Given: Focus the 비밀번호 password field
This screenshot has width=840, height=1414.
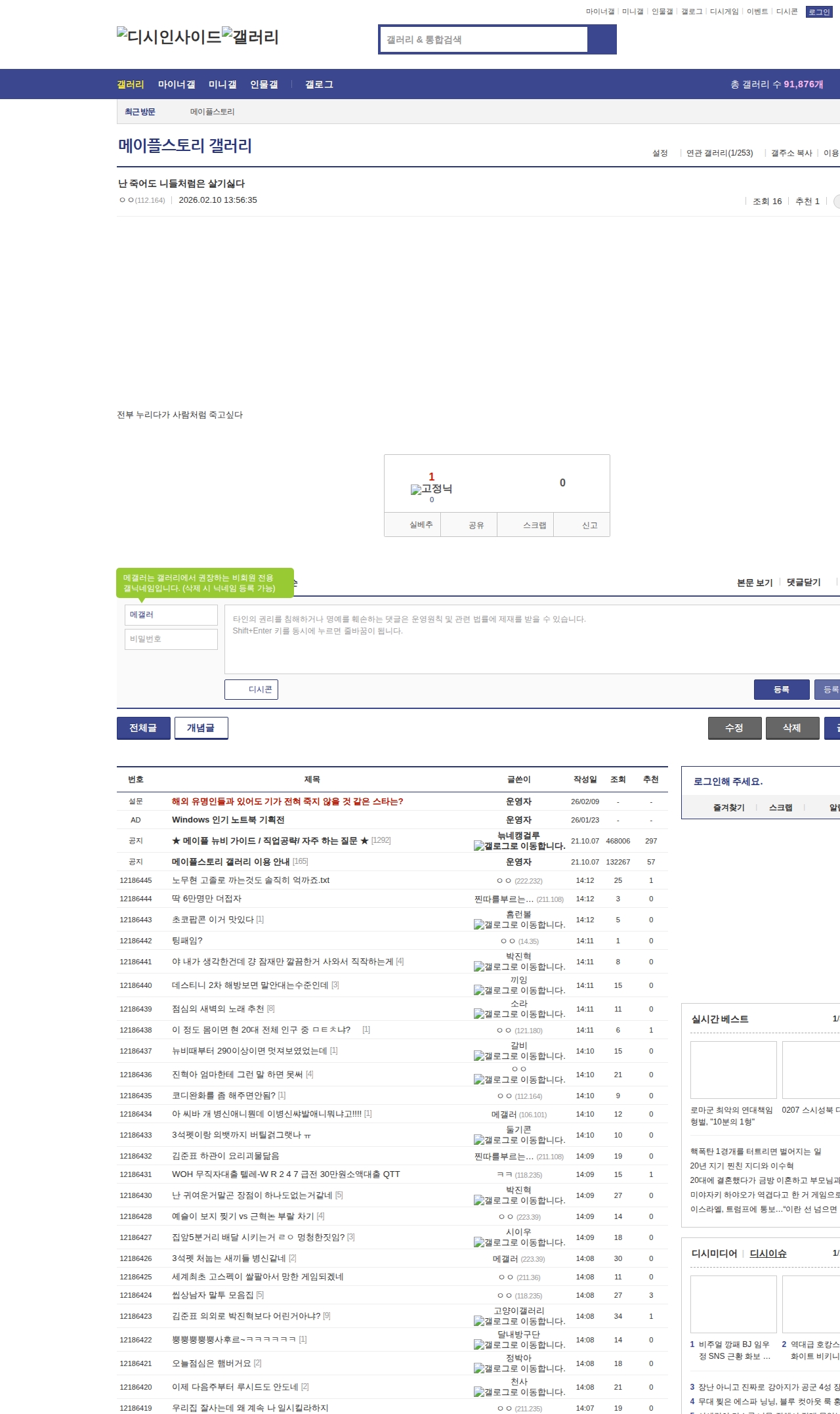Looking at the screenshot, I should (171, 639).
